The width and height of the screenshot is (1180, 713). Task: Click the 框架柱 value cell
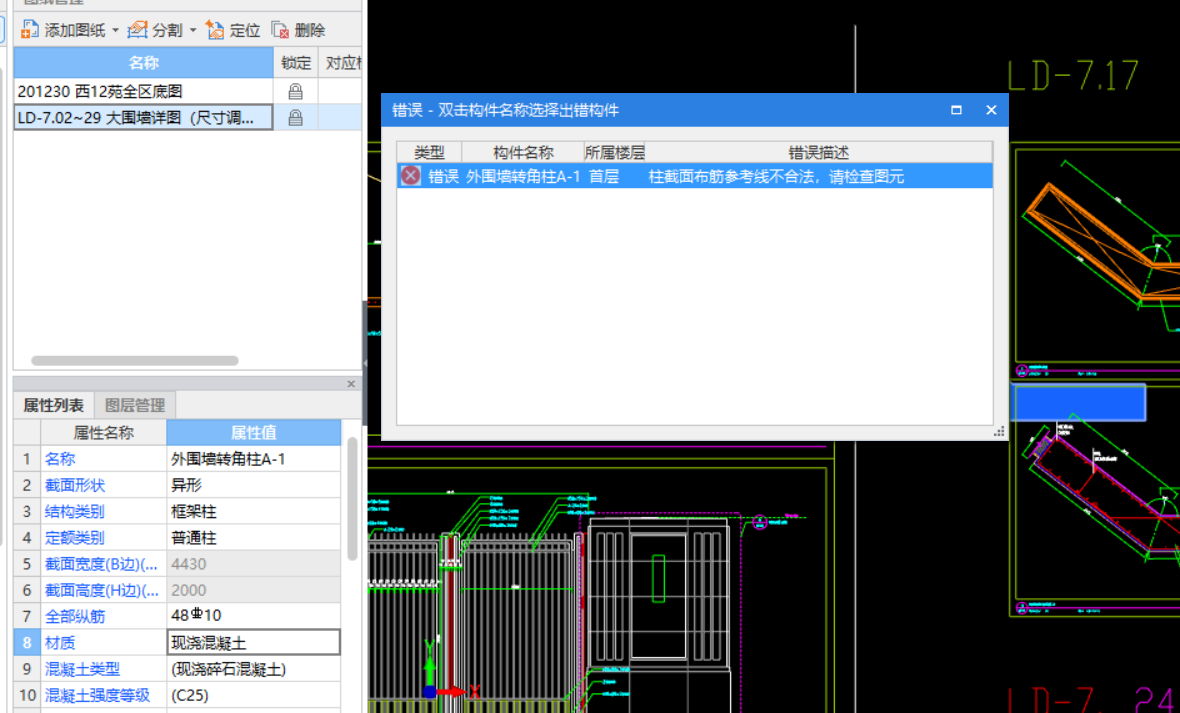pos(254,511)
